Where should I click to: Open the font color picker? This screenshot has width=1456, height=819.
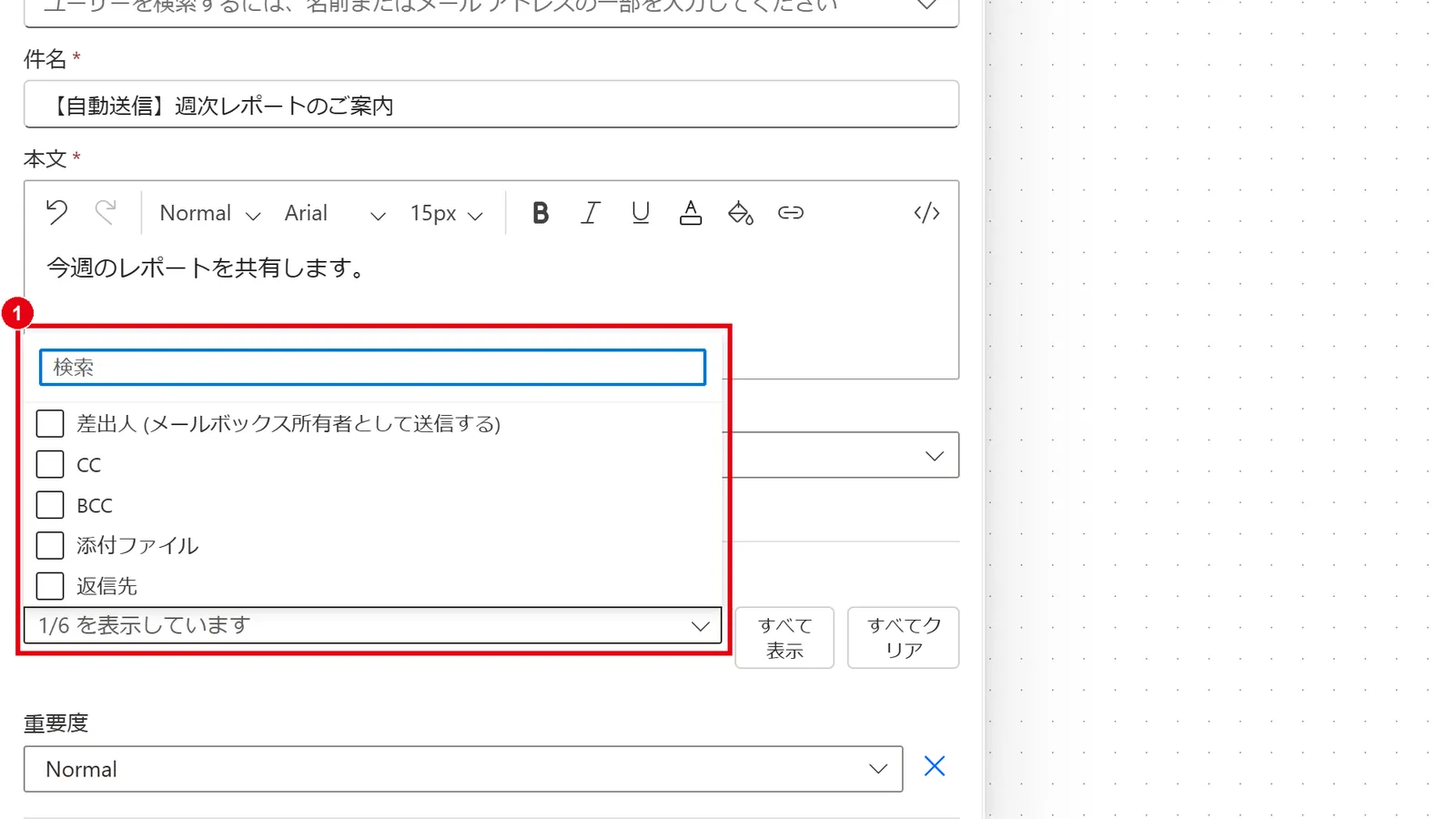click(x=691, y=213)
